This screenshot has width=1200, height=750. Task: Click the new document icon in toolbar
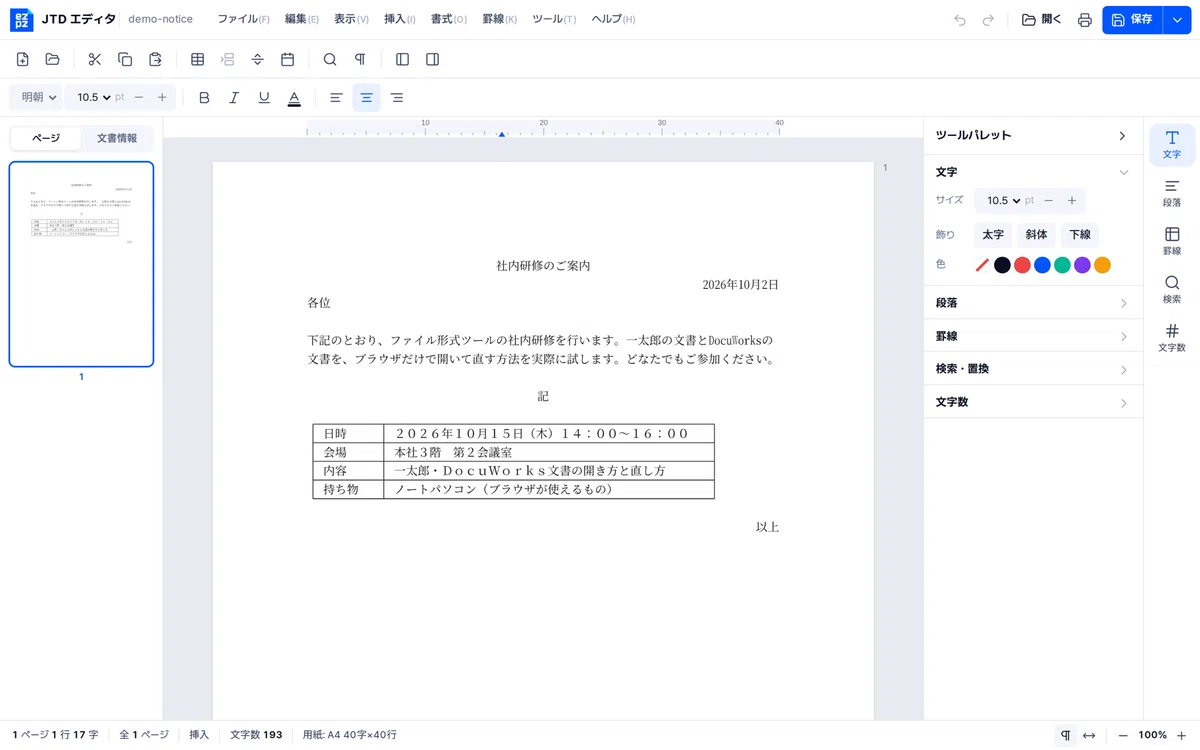point(23,60)
